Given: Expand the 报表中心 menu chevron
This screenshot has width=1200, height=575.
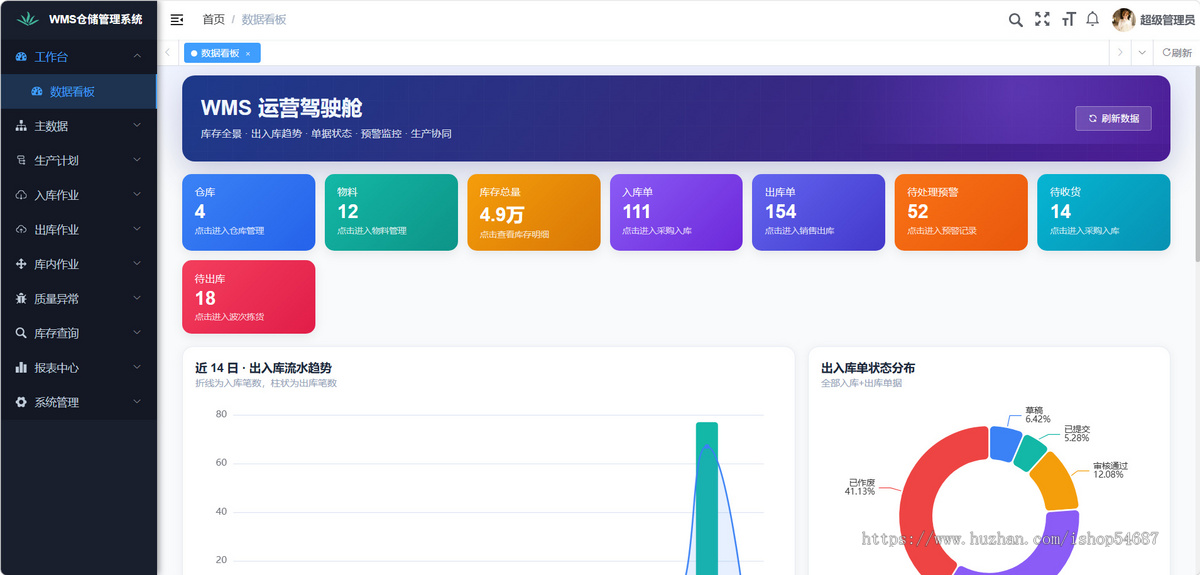Looking at the screenshot, I should pos(137,367).
